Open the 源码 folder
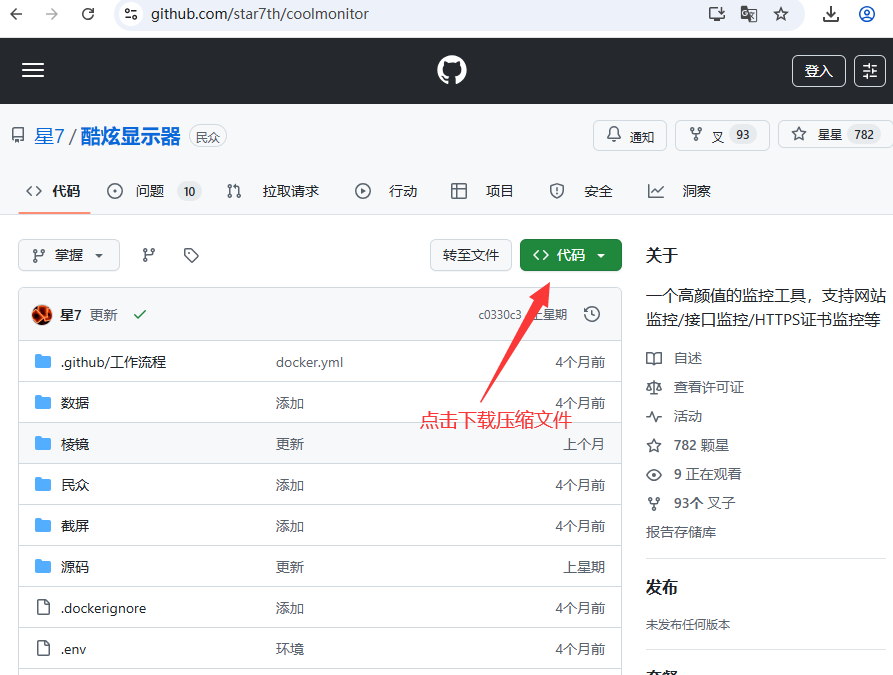The image size is (893, 675). [x=75, y=567]
